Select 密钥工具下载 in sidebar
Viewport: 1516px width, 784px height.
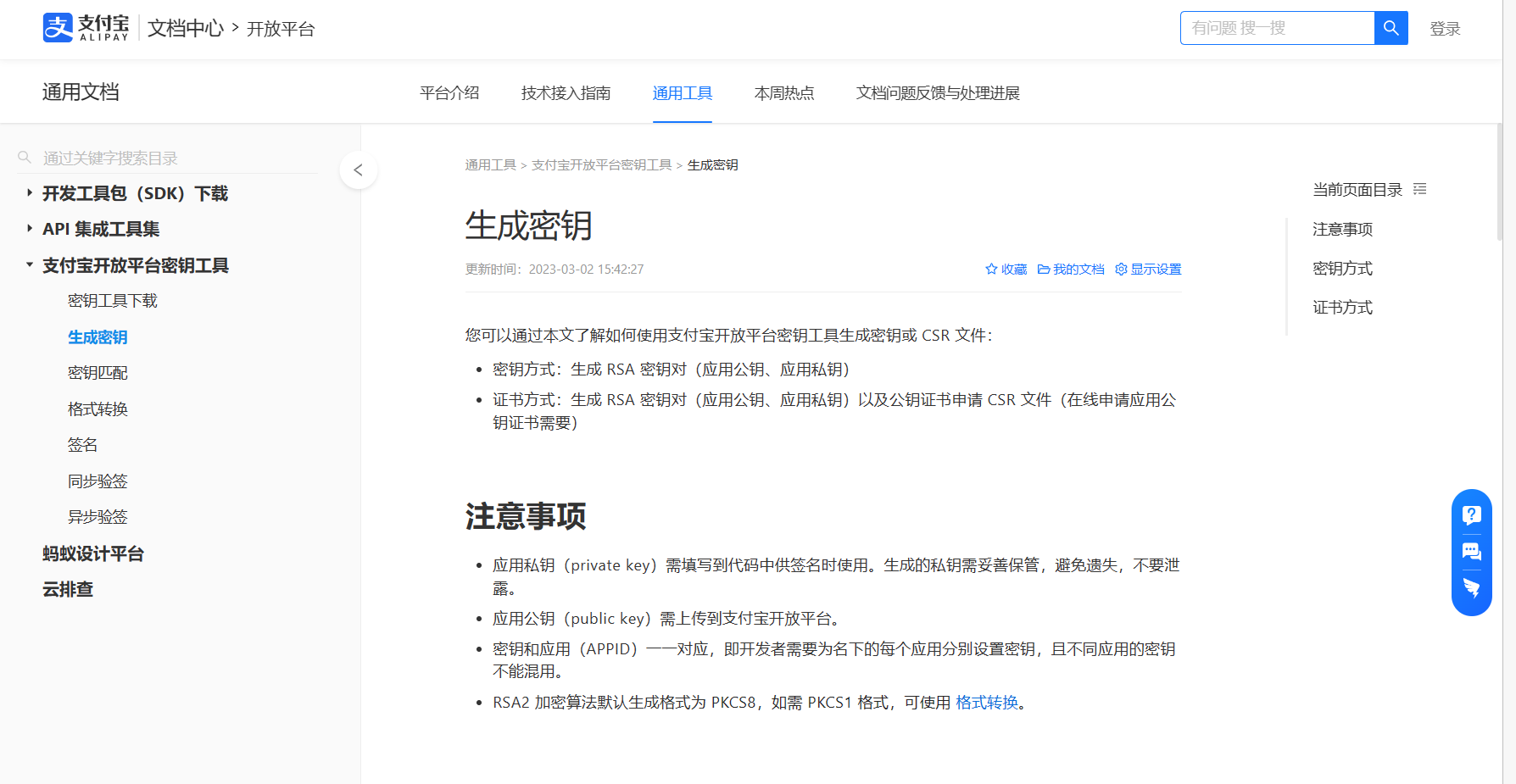[x=113, y=301]
